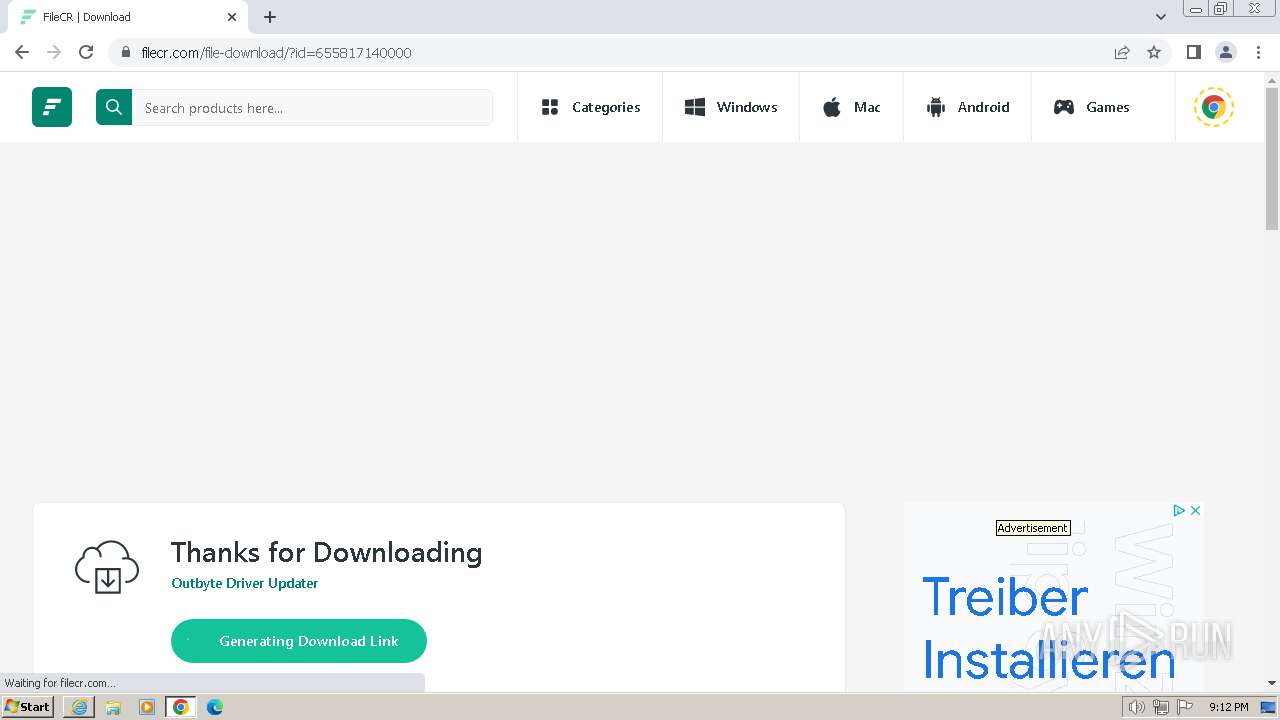
Task: Switch to Chrome in the taskbar
Action: [x=181, y=707]
